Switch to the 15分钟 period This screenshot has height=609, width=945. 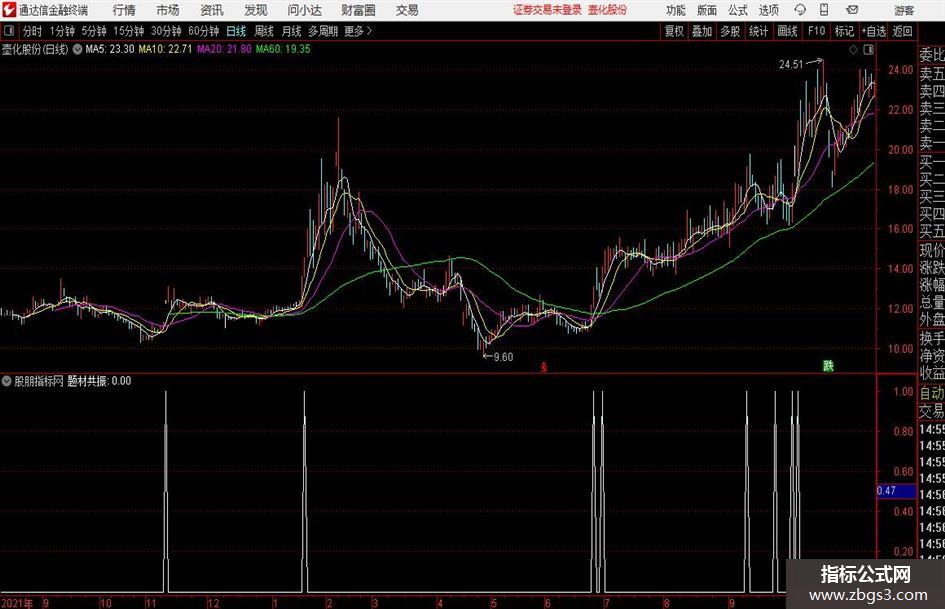pyautogui.click(x=129, y=31)
